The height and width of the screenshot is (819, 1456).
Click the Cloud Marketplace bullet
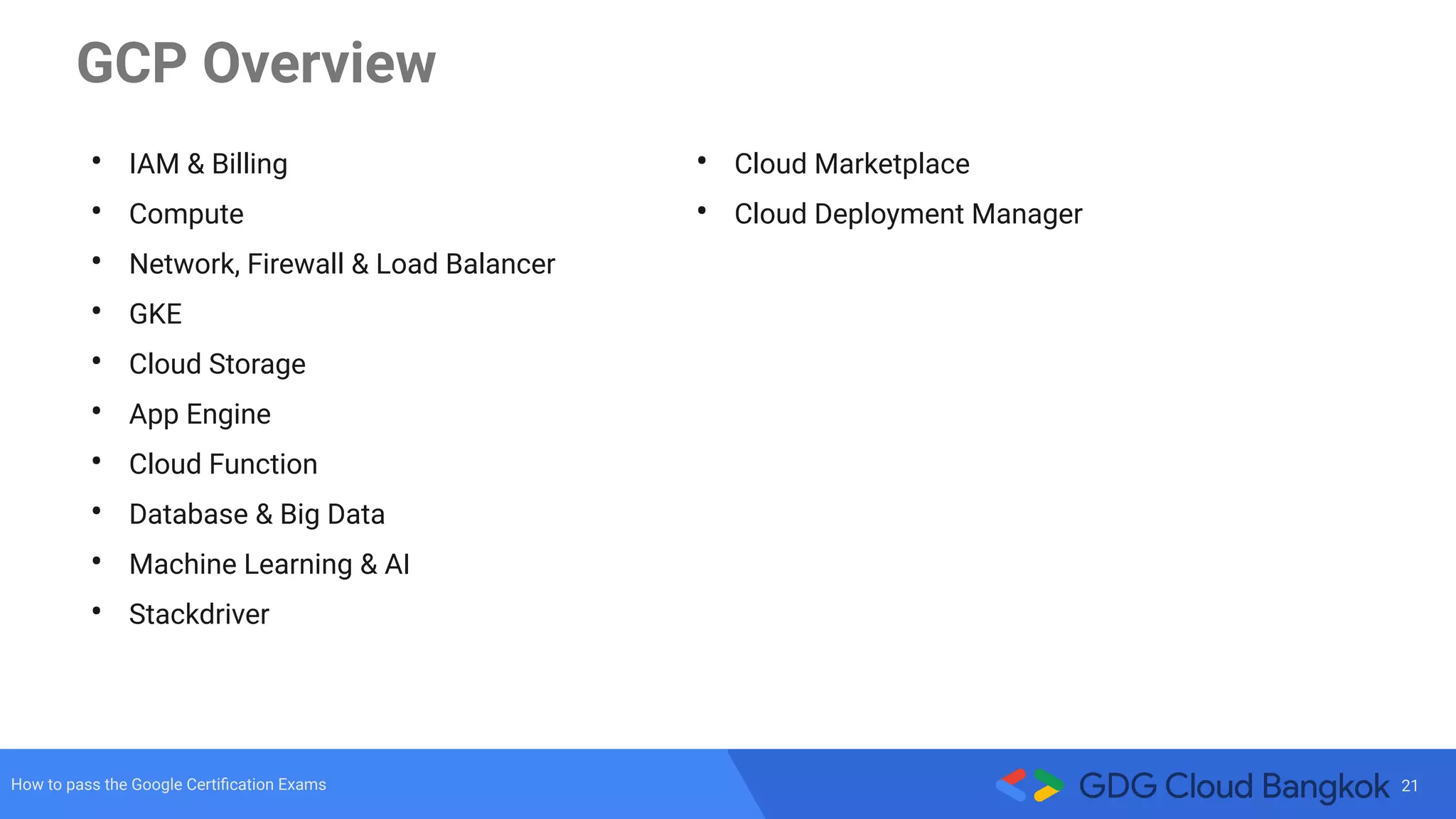(x=852, y=164)
